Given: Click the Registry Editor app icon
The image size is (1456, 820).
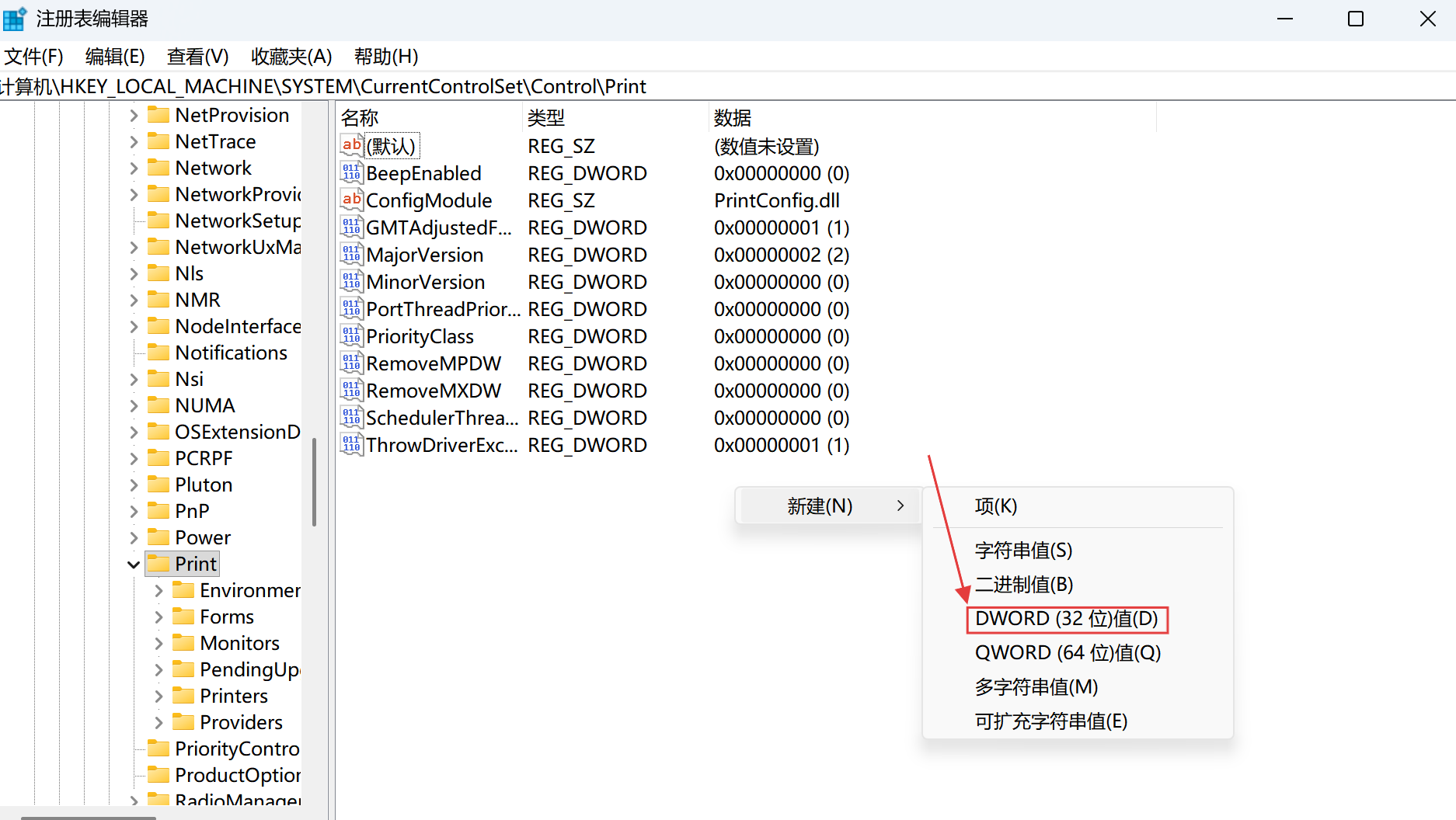Looking at the screenshot, I should [x=15, y=19].
